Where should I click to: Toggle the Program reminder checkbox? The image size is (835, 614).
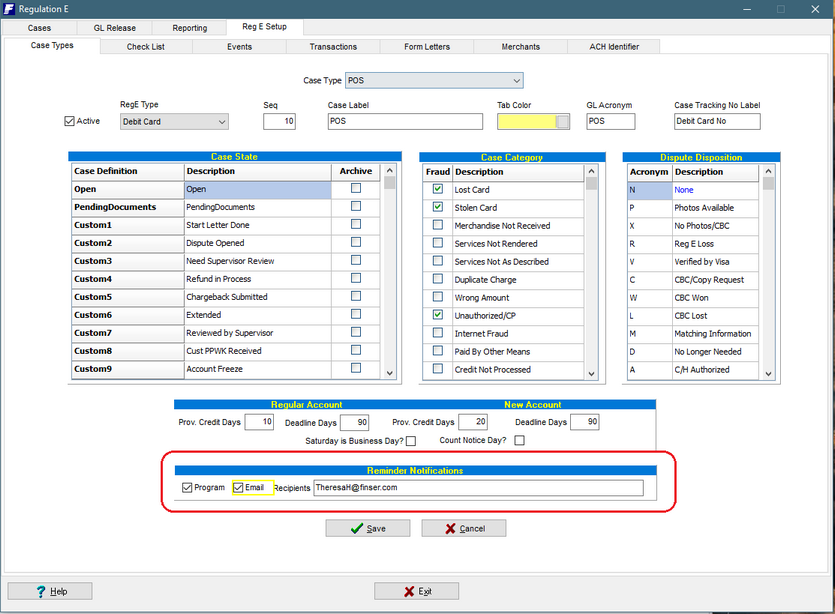[x=187, y=488]
